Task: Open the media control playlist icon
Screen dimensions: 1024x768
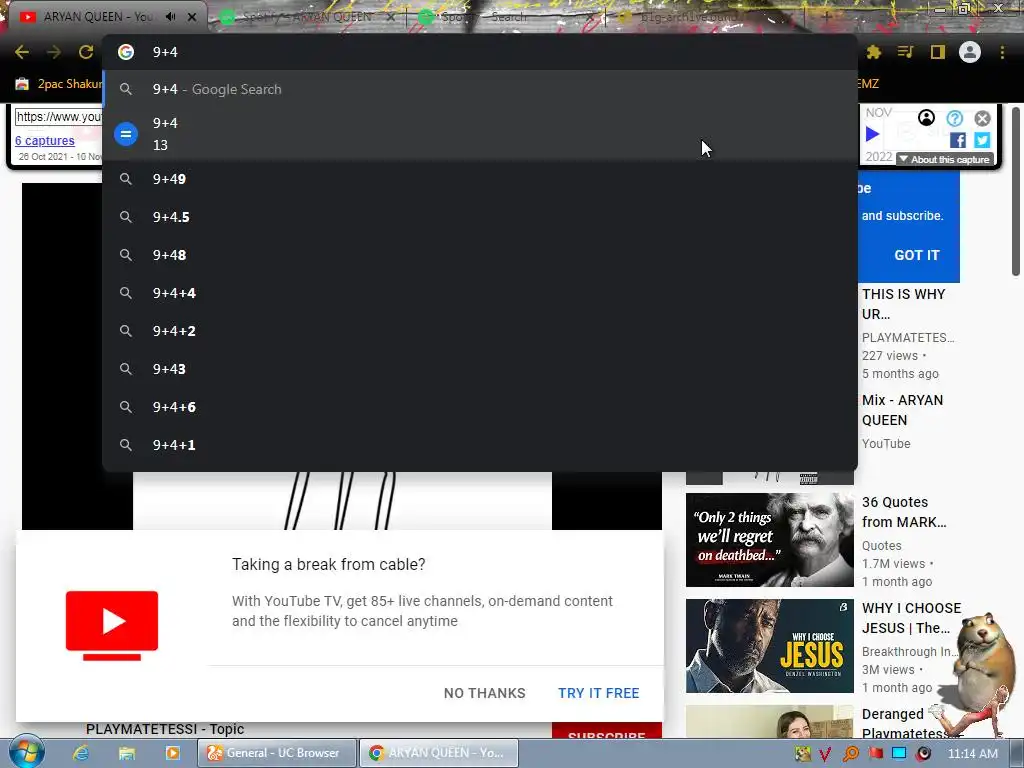Action: [x=905, y=52]
